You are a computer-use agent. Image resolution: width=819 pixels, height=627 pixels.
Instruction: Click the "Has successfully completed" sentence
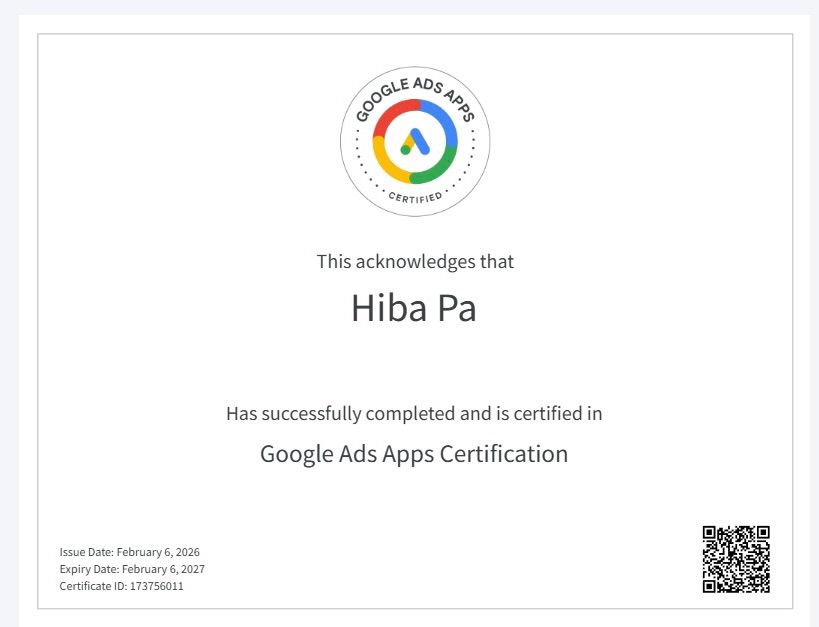point(414,413)
